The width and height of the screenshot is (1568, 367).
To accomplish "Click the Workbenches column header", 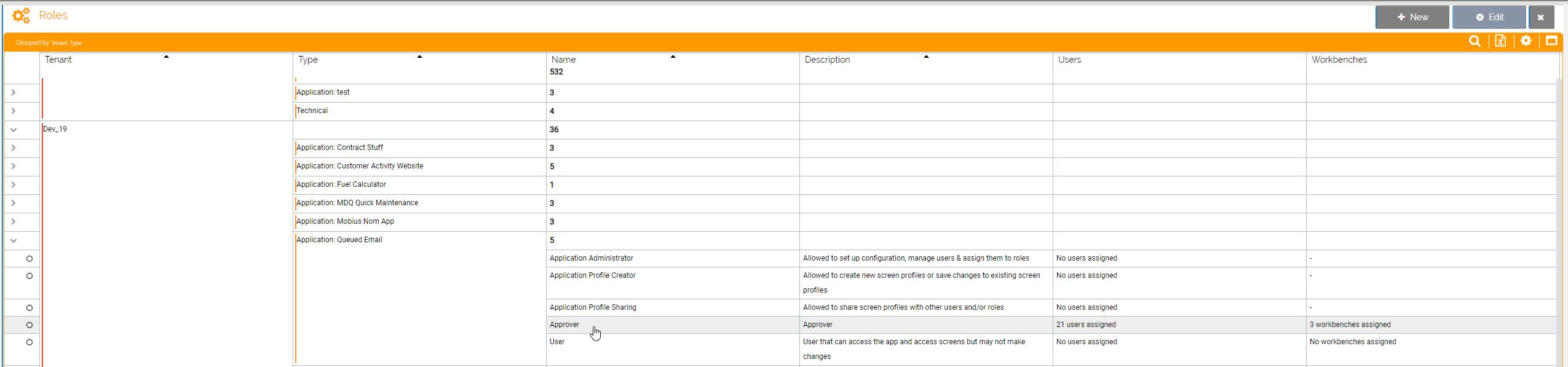I will (1339, 60).
